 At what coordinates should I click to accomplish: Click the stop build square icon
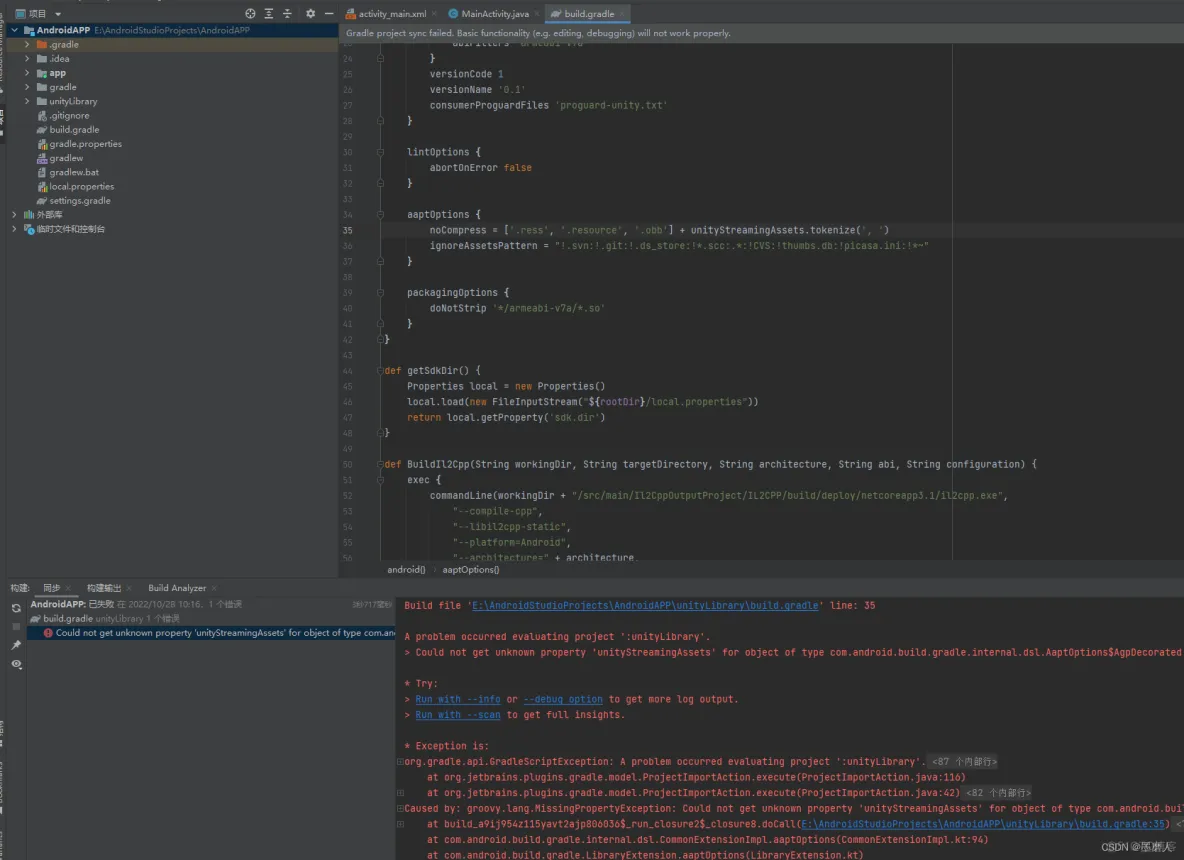click(16, 627)
